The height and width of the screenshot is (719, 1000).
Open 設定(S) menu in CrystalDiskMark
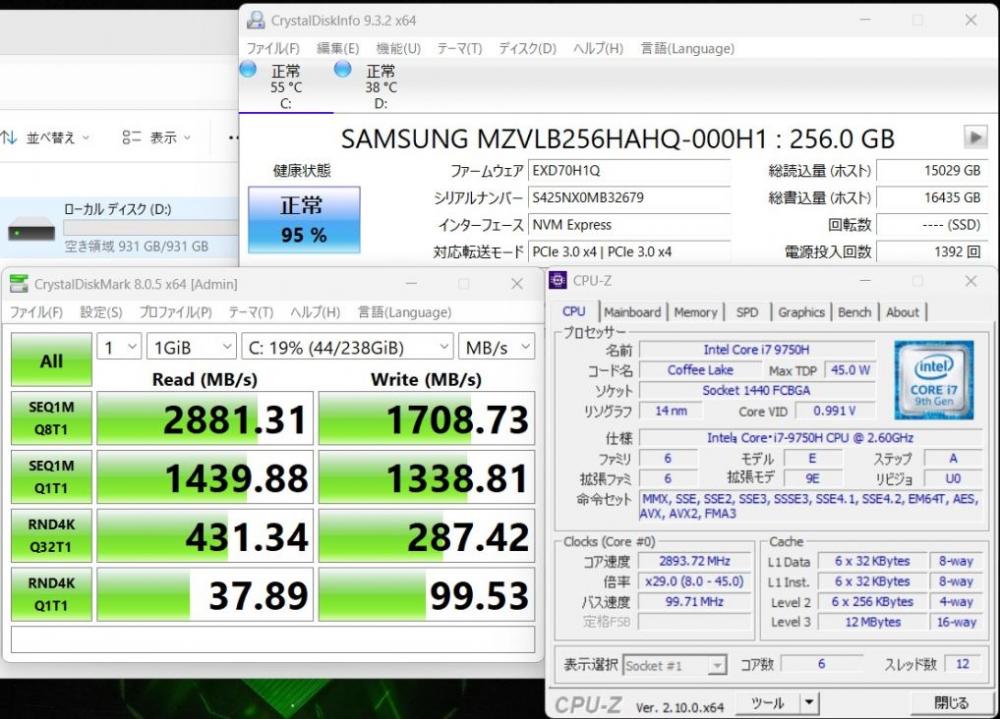coord(101,312)
